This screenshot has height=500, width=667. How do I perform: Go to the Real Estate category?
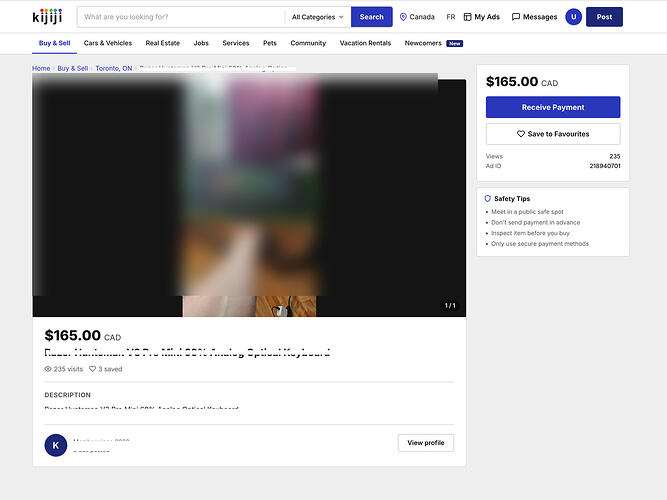coord(162,43)
